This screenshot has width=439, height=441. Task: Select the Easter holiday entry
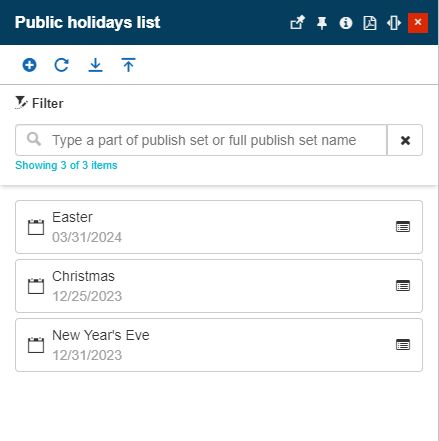tap(219, 227)
